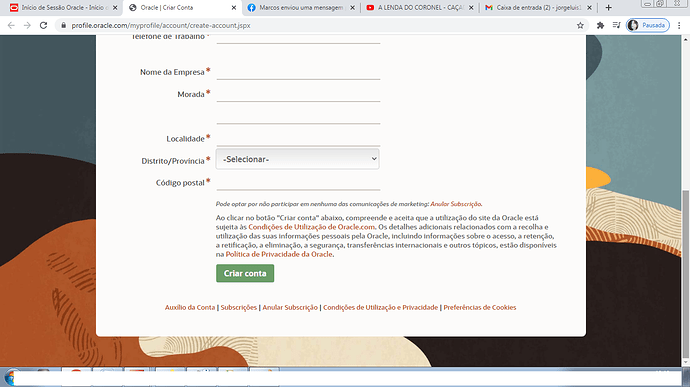The height and width of the screenshot is (387, 690).
Task: Open a new tab with plus icon
Action: tap(609, 7)
